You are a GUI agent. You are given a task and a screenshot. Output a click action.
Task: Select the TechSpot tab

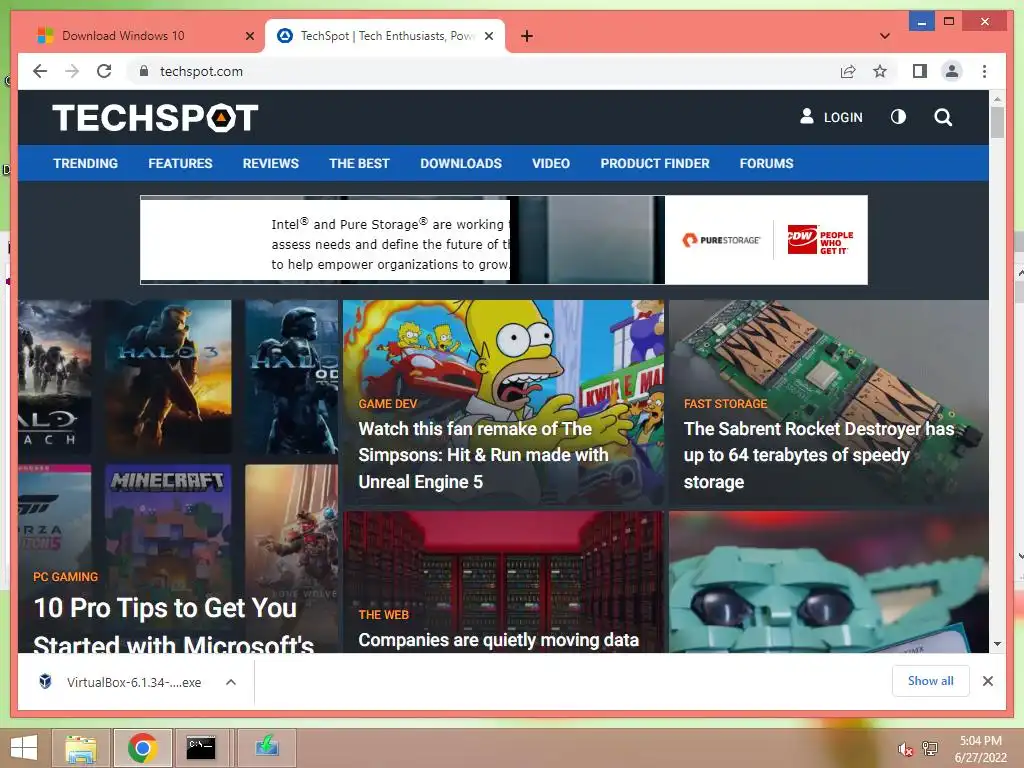tap(385, 36)
